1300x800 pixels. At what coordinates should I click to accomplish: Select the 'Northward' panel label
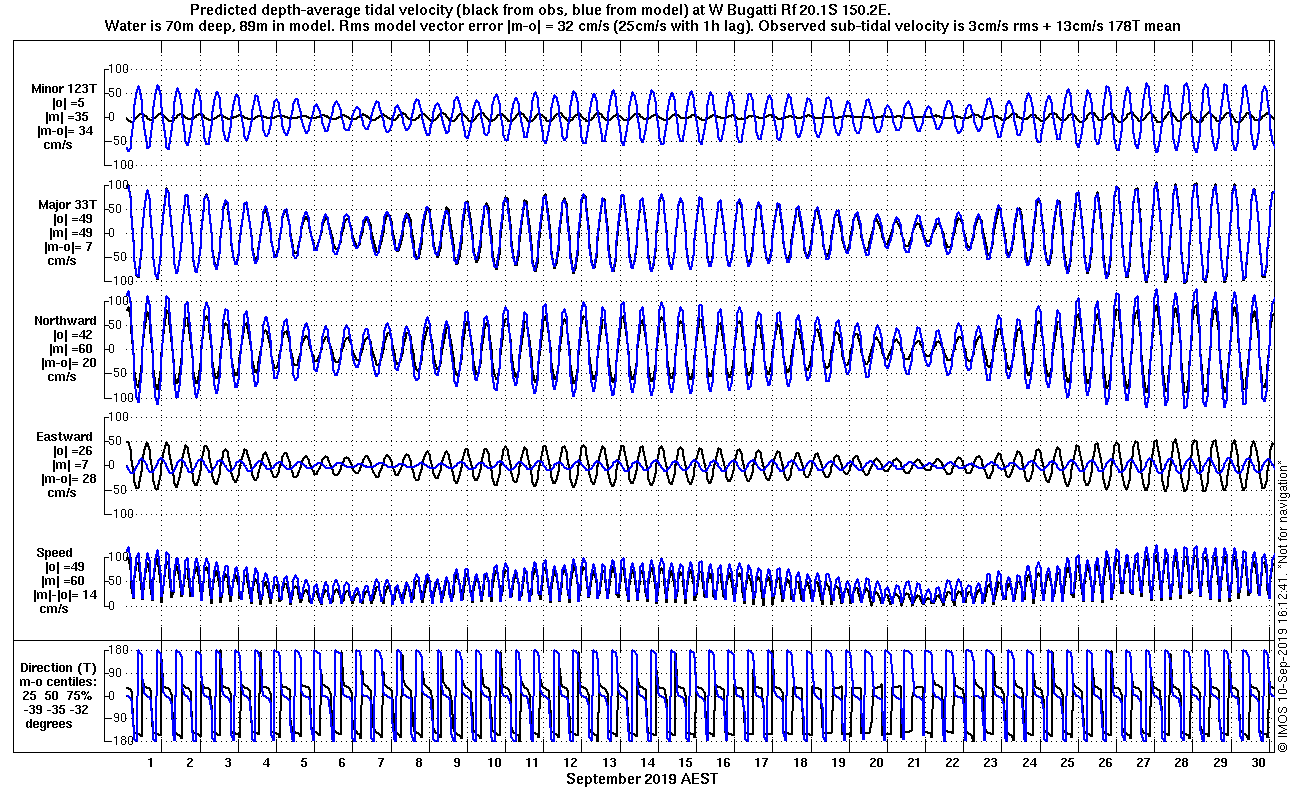click(x=66, y=321)
